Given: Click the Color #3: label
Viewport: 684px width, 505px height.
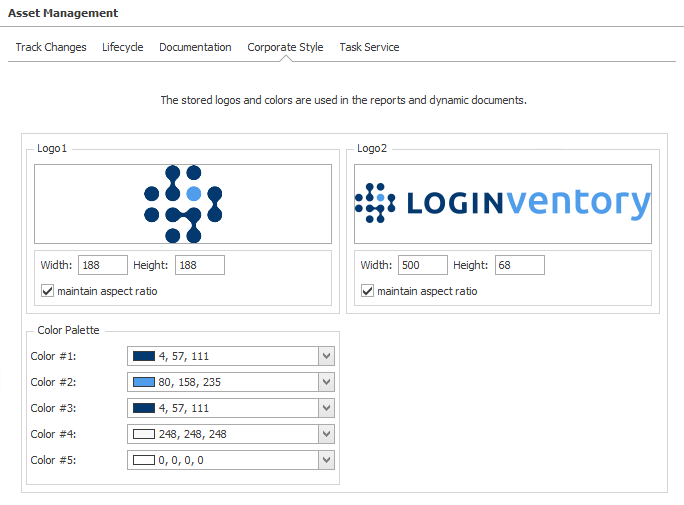Looking at the screenshot, I should [x=53, y=408].
